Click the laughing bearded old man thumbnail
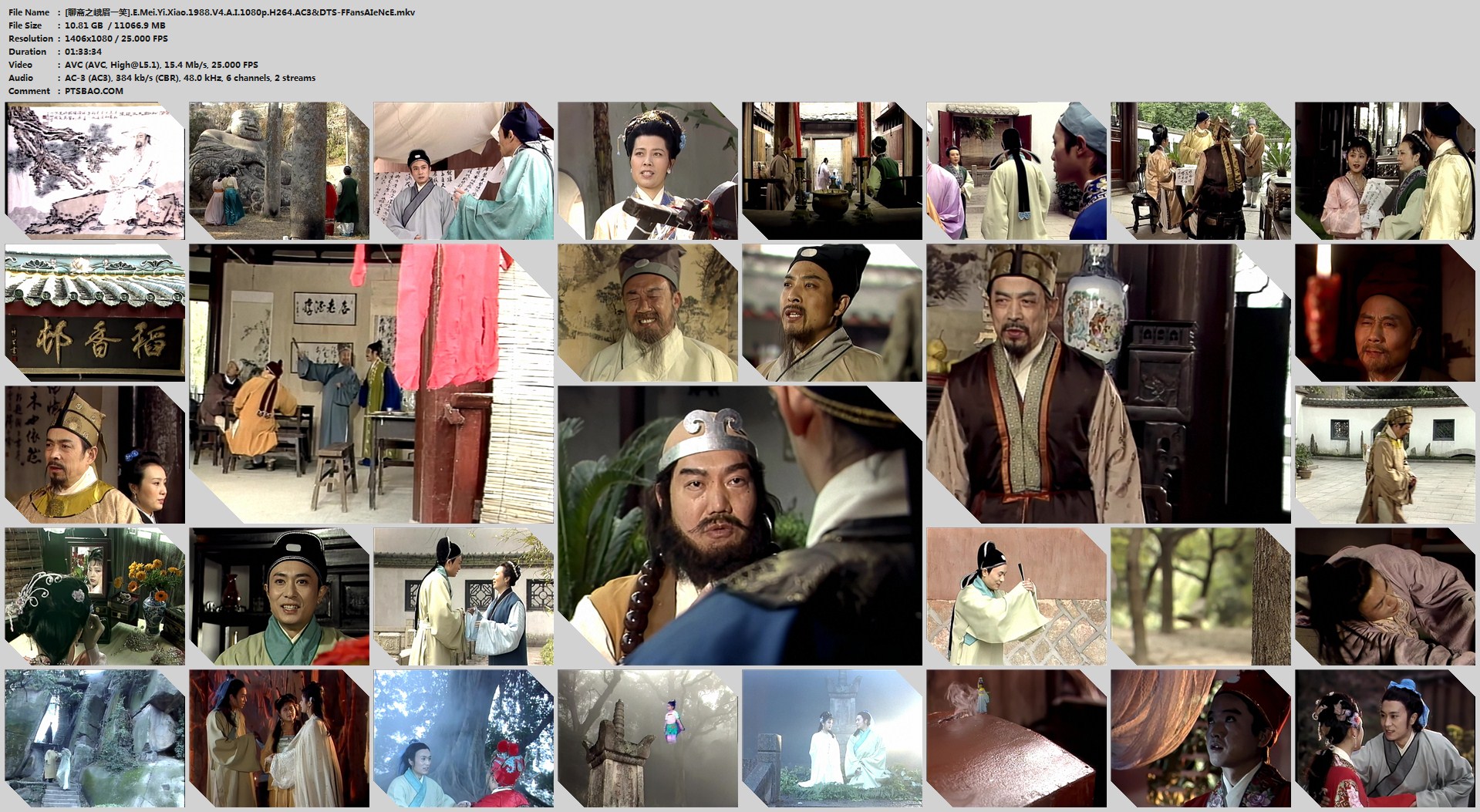This screenshot has width=1480, height=812. point(647,312)
